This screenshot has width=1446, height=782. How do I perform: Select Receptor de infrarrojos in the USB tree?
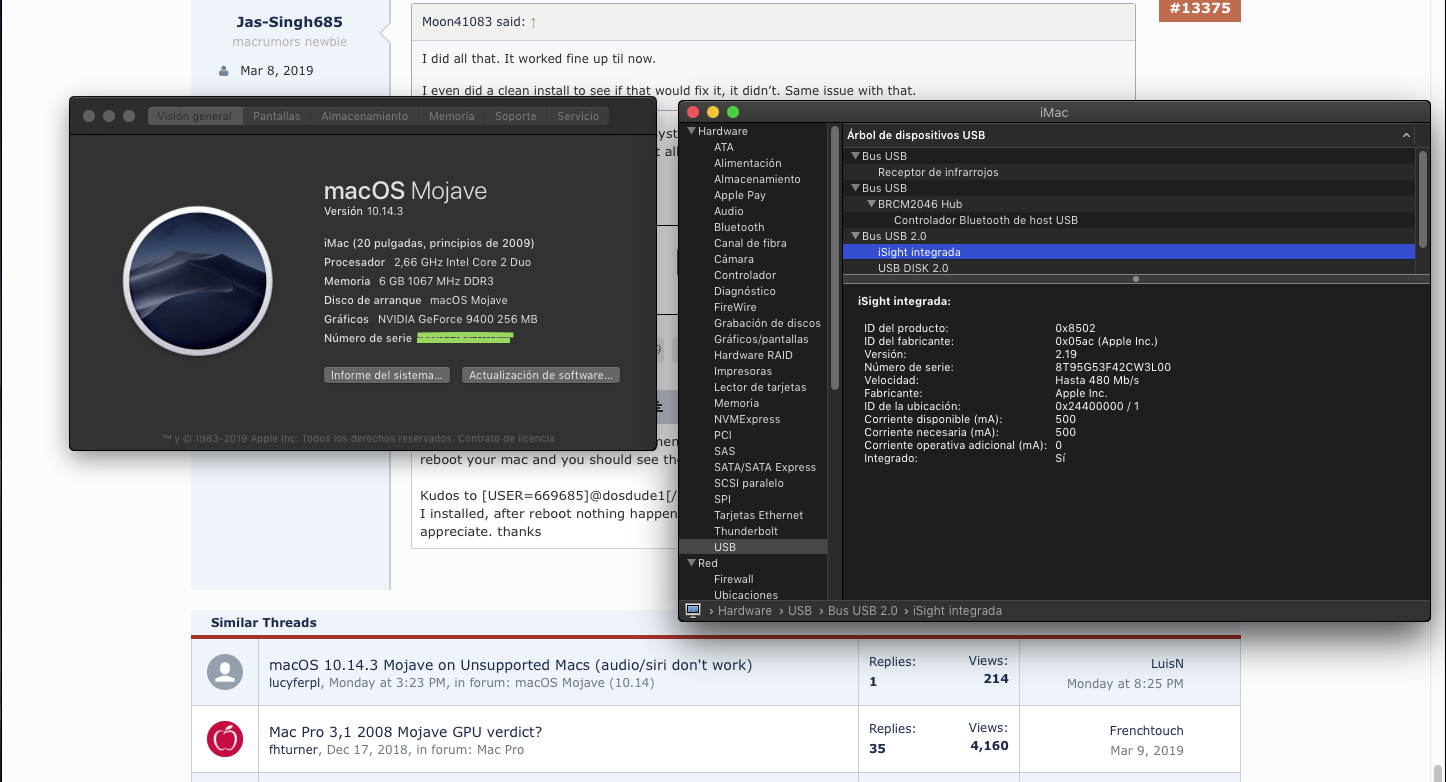click(938, 172)
